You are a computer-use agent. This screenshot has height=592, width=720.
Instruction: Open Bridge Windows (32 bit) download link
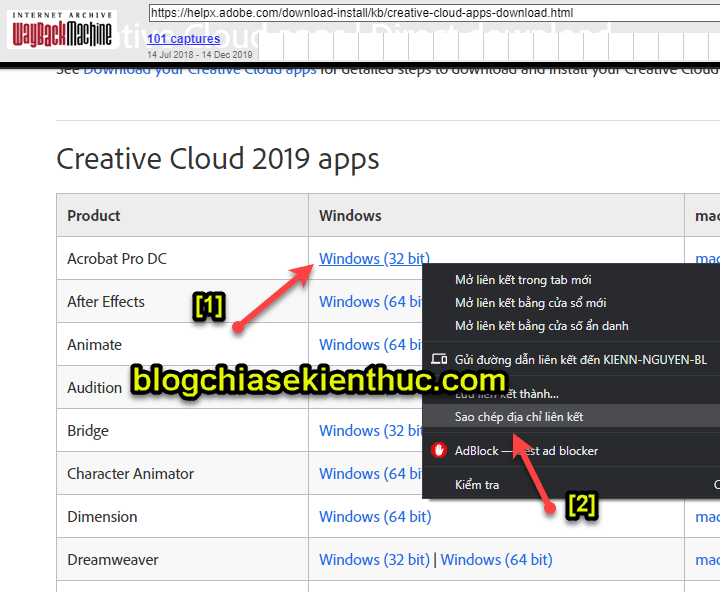coord(371,431)
